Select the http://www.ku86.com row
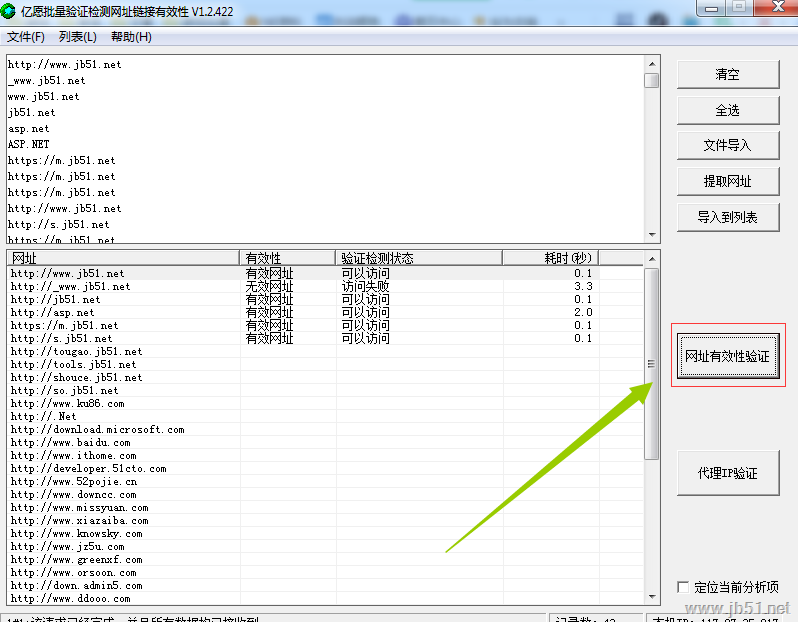 [x=326, y=404]
